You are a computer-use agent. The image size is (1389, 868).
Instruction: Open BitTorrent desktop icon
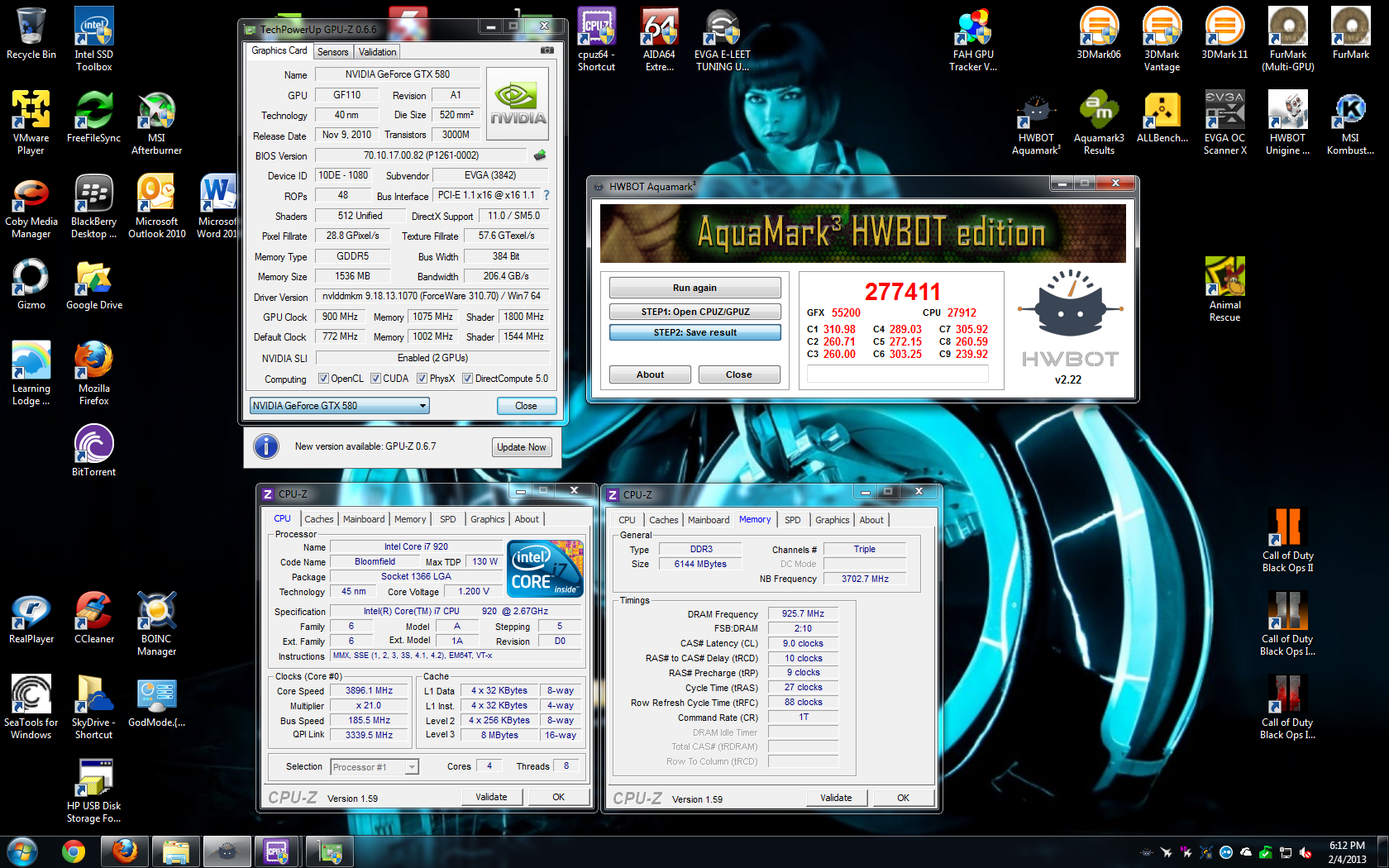click(x=94, y=450)
